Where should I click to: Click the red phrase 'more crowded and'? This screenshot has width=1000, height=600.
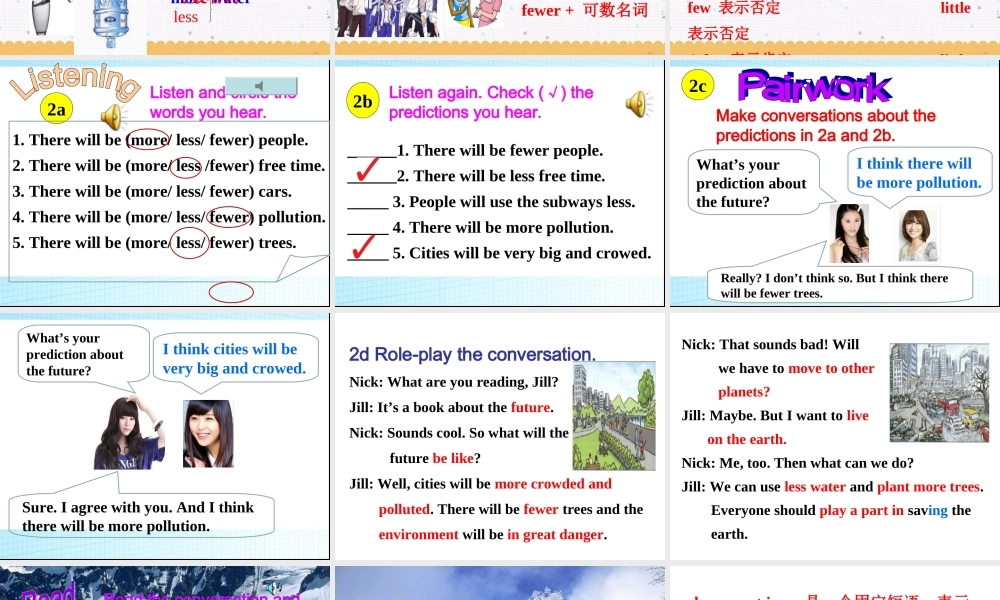553,484
